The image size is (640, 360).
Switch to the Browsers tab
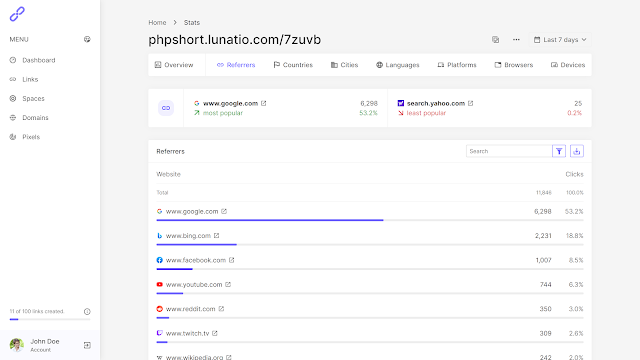[514, 65]
